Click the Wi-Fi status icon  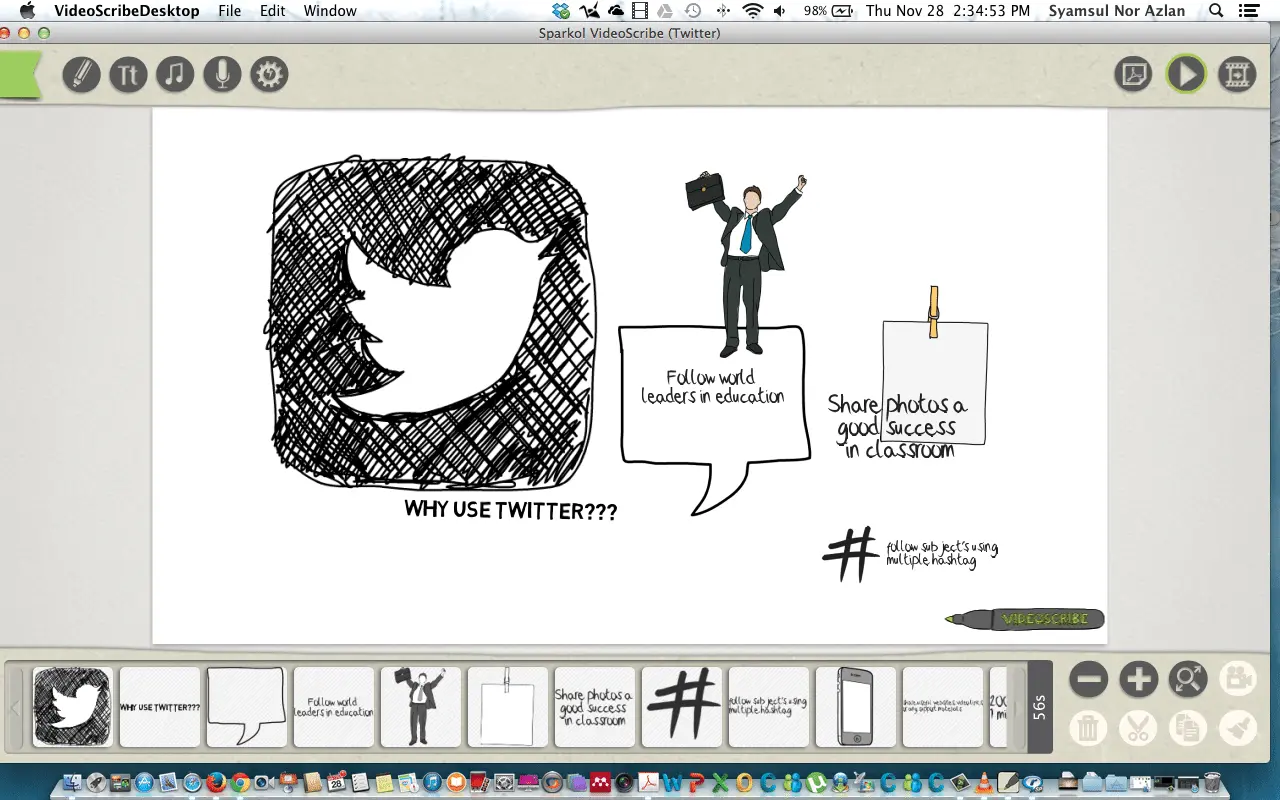pyautogui.click(x=752, y=11)
